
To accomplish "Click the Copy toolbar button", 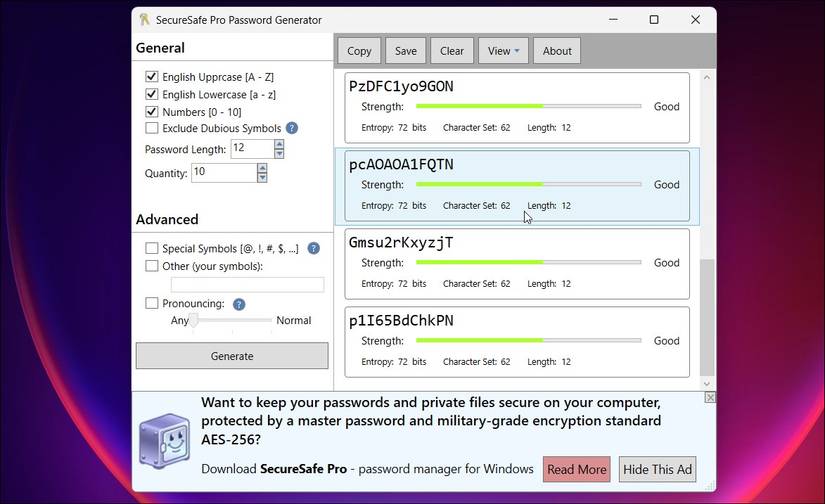I will coord(359,51).
